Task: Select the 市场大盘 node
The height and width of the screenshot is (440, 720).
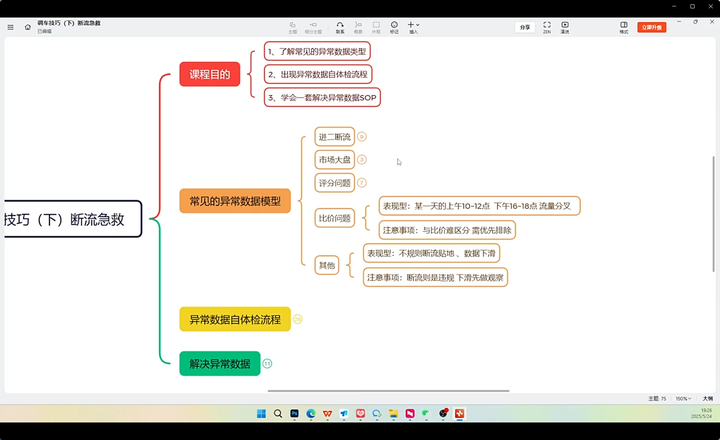Action: pyautogui.click(x=335, y=160)
